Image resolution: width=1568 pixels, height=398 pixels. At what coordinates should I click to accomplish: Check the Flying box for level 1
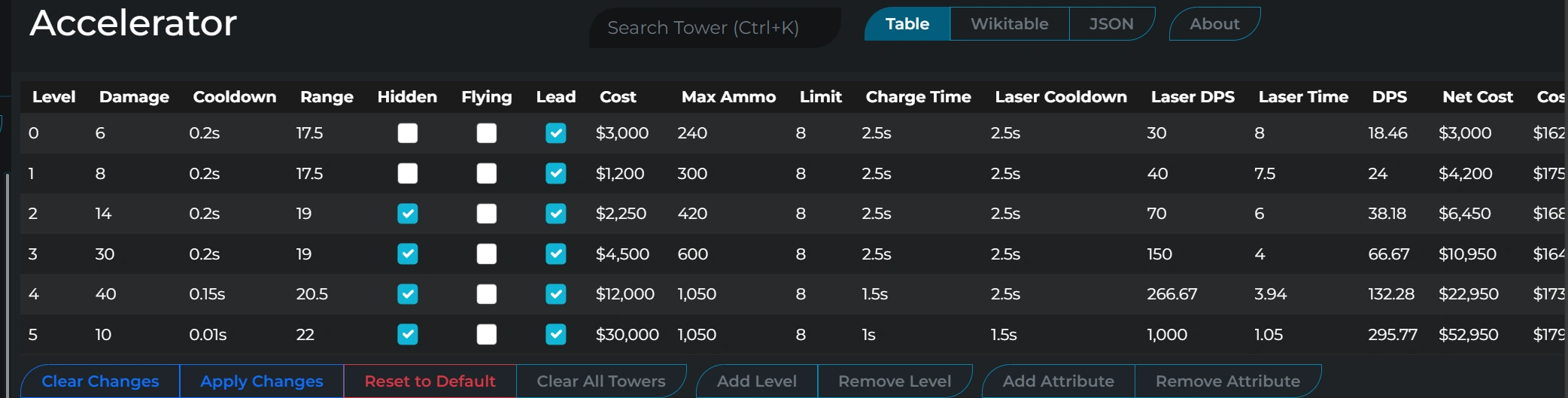click(486, 174)
